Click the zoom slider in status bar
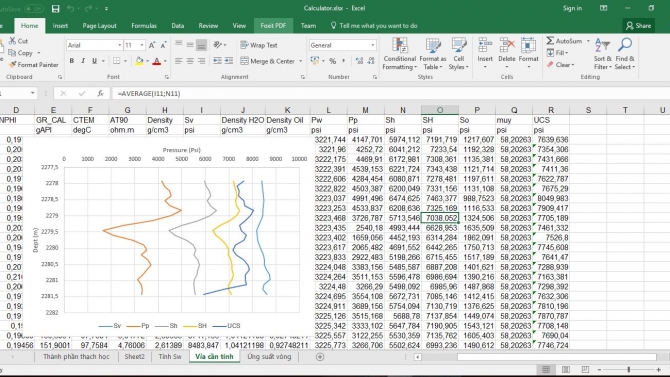Viewport: 670px width, 377px height. [x=629, y=369]
